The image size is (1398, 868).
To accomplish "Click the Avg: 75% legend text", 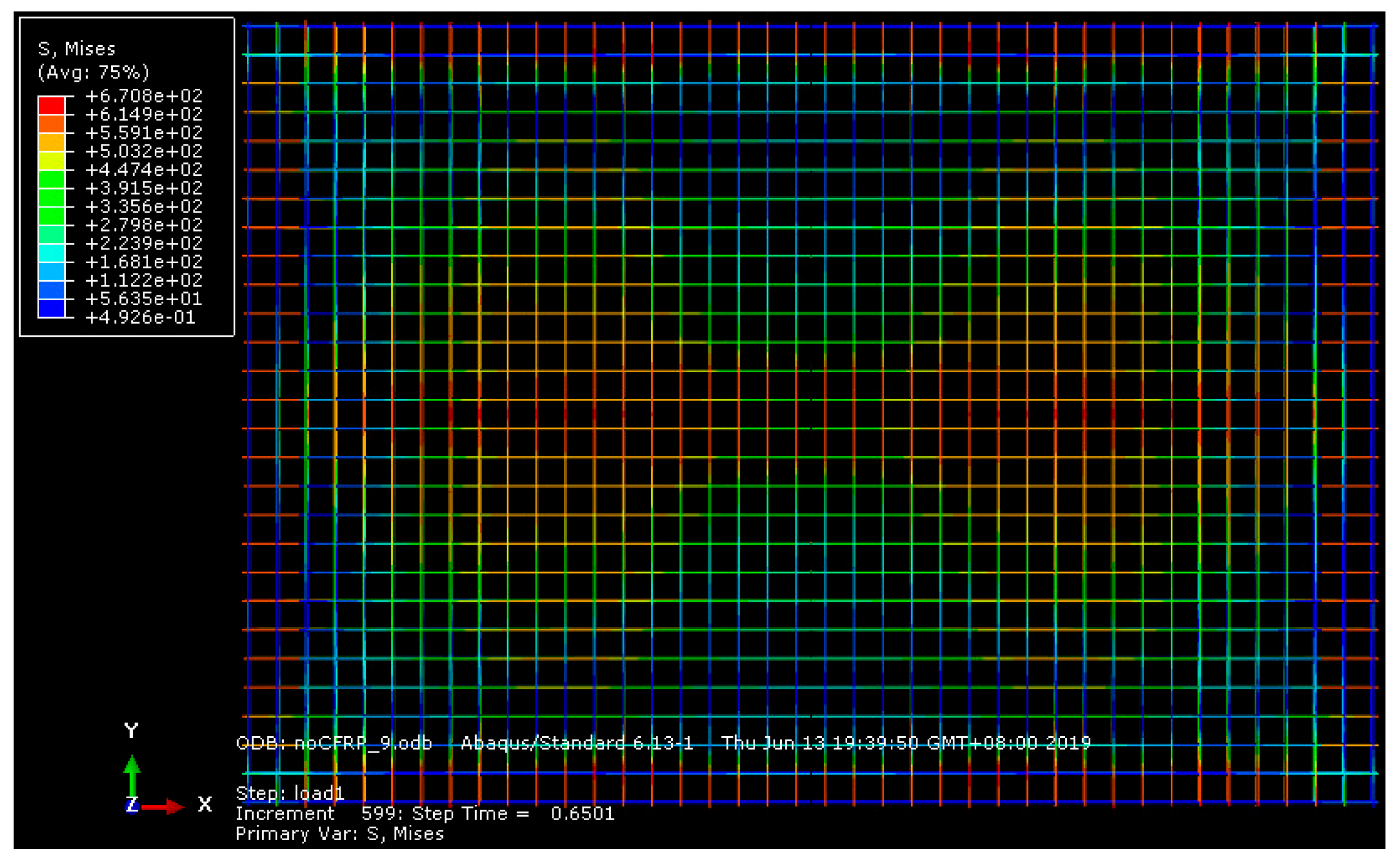I will [x=94, y=72].
